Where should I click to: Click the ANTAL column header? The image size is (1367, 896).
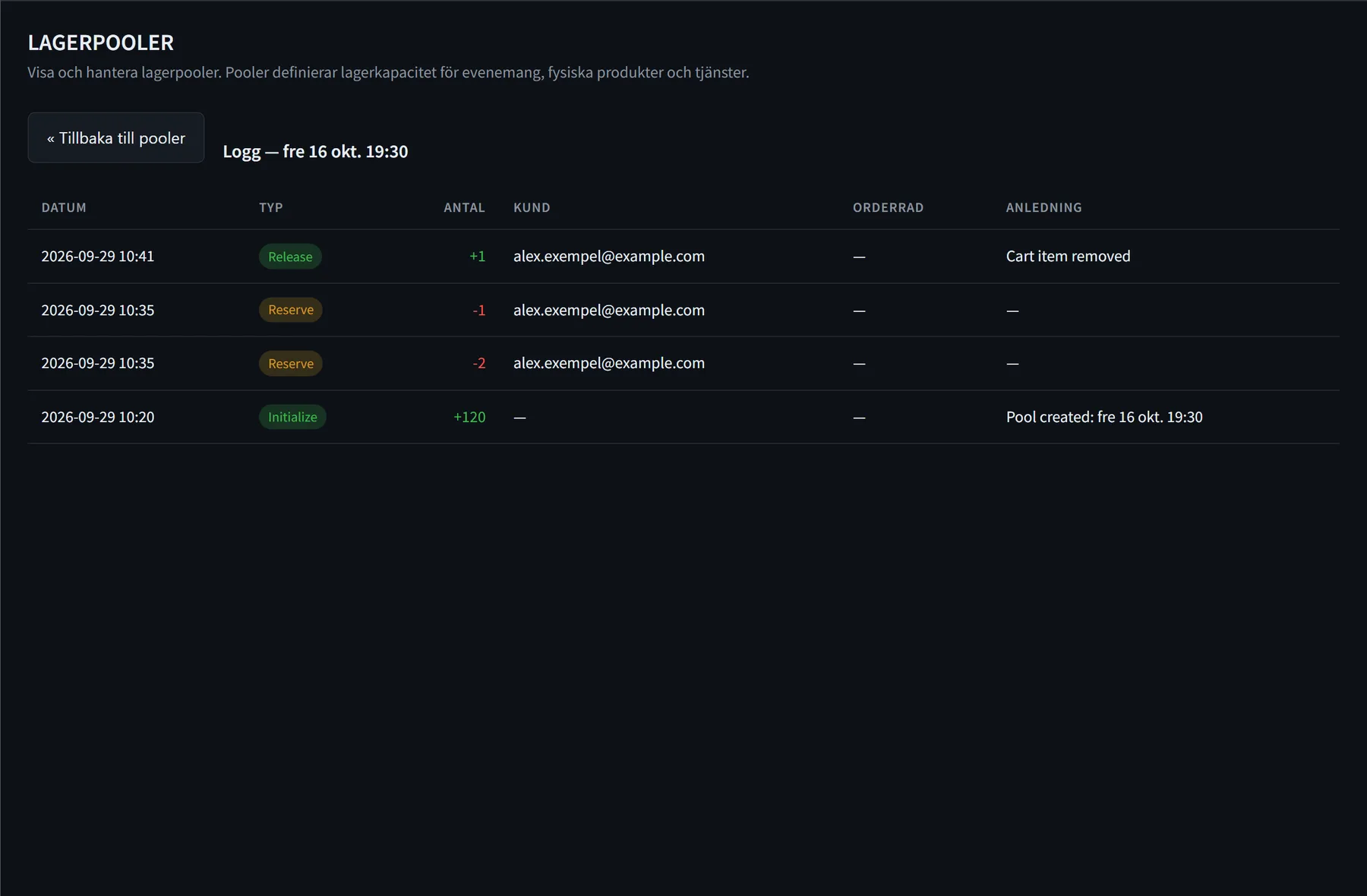coord(464,207)
